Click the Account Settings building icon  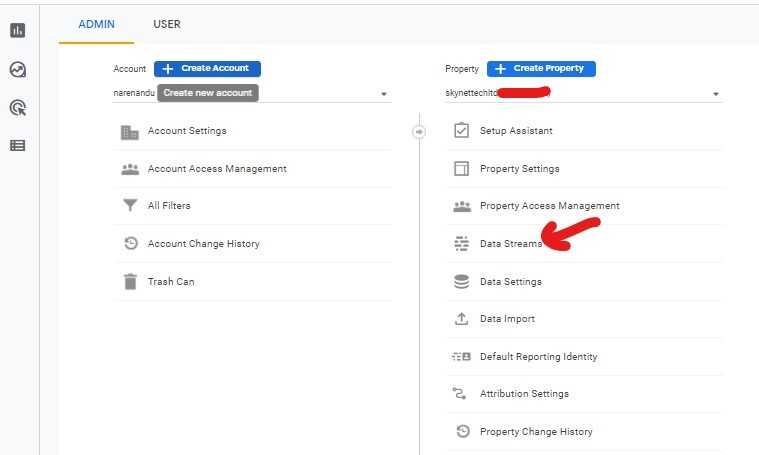[130, 132]
